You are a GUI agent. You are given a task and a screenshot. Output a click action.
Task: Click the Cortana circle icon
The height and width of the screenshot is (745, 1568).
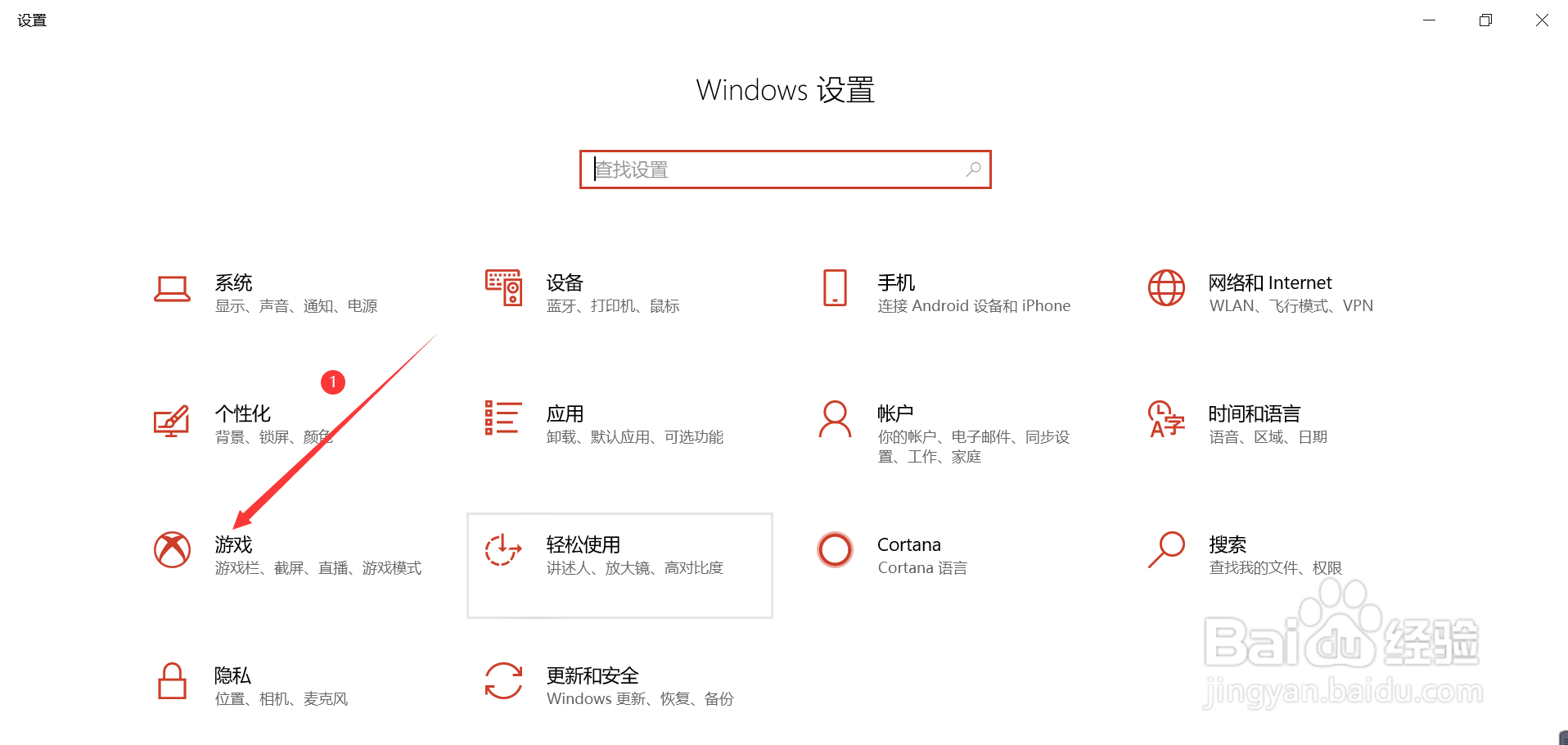click(835, 549)
